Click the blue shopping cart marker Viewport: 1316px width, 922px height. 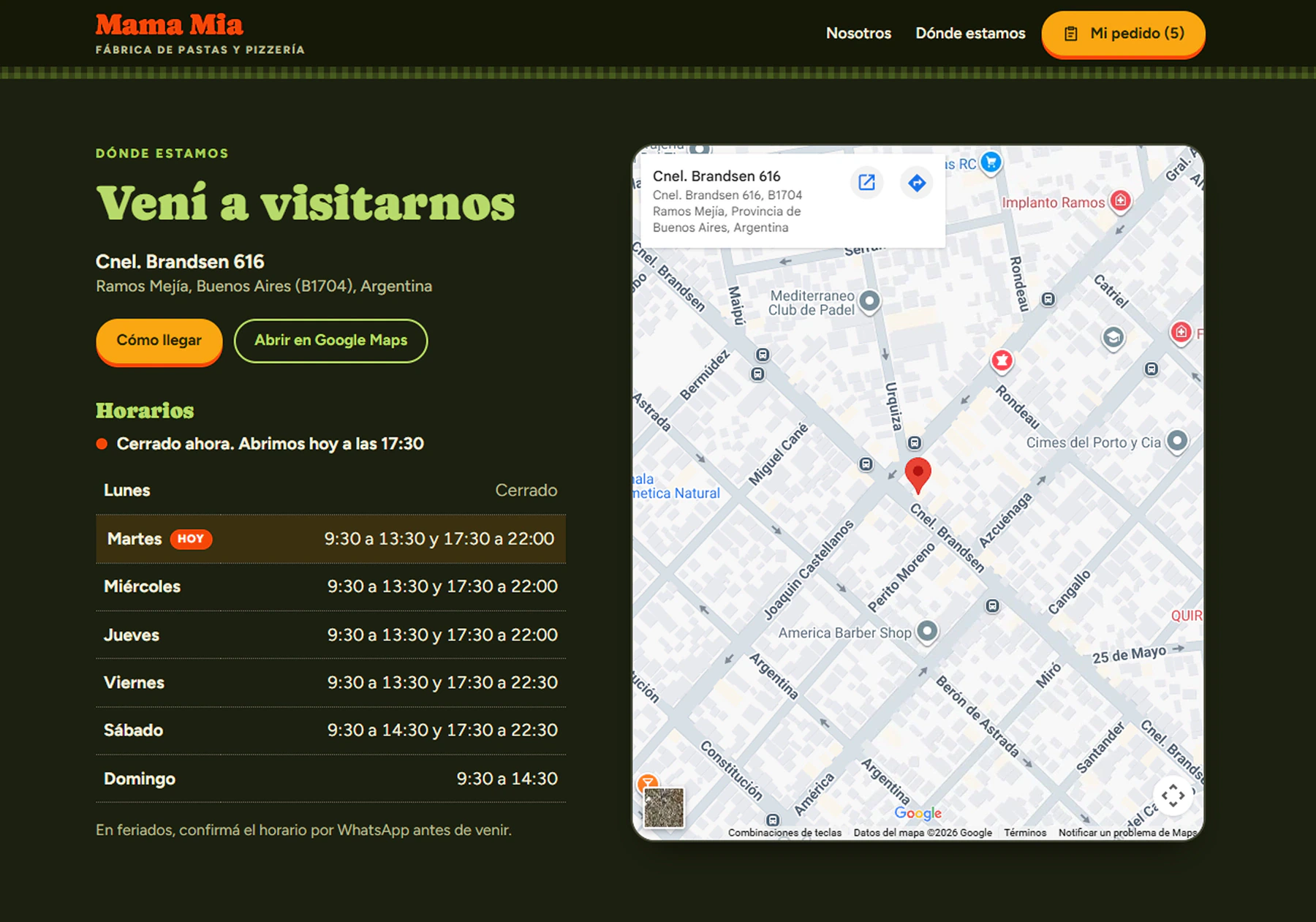(x=991, y=162)
